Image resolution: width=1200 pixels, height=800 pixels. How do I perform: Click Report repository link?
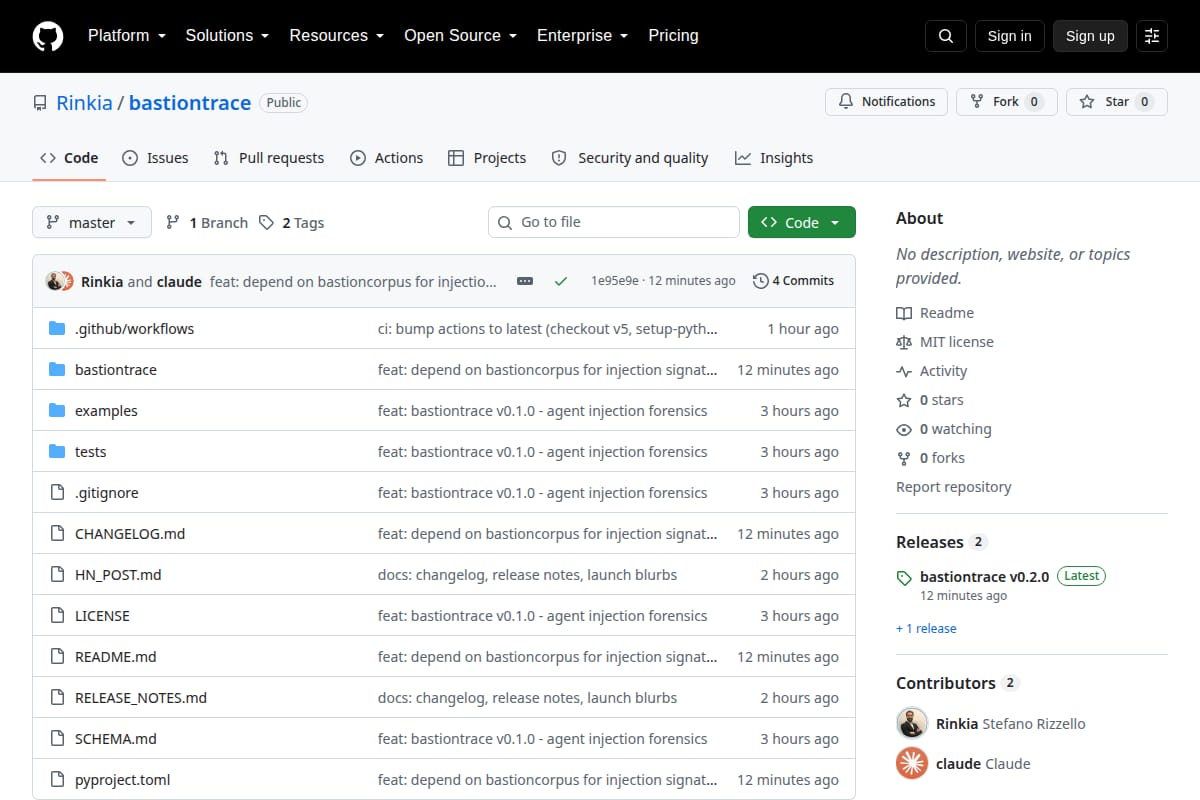pos(954,487)
